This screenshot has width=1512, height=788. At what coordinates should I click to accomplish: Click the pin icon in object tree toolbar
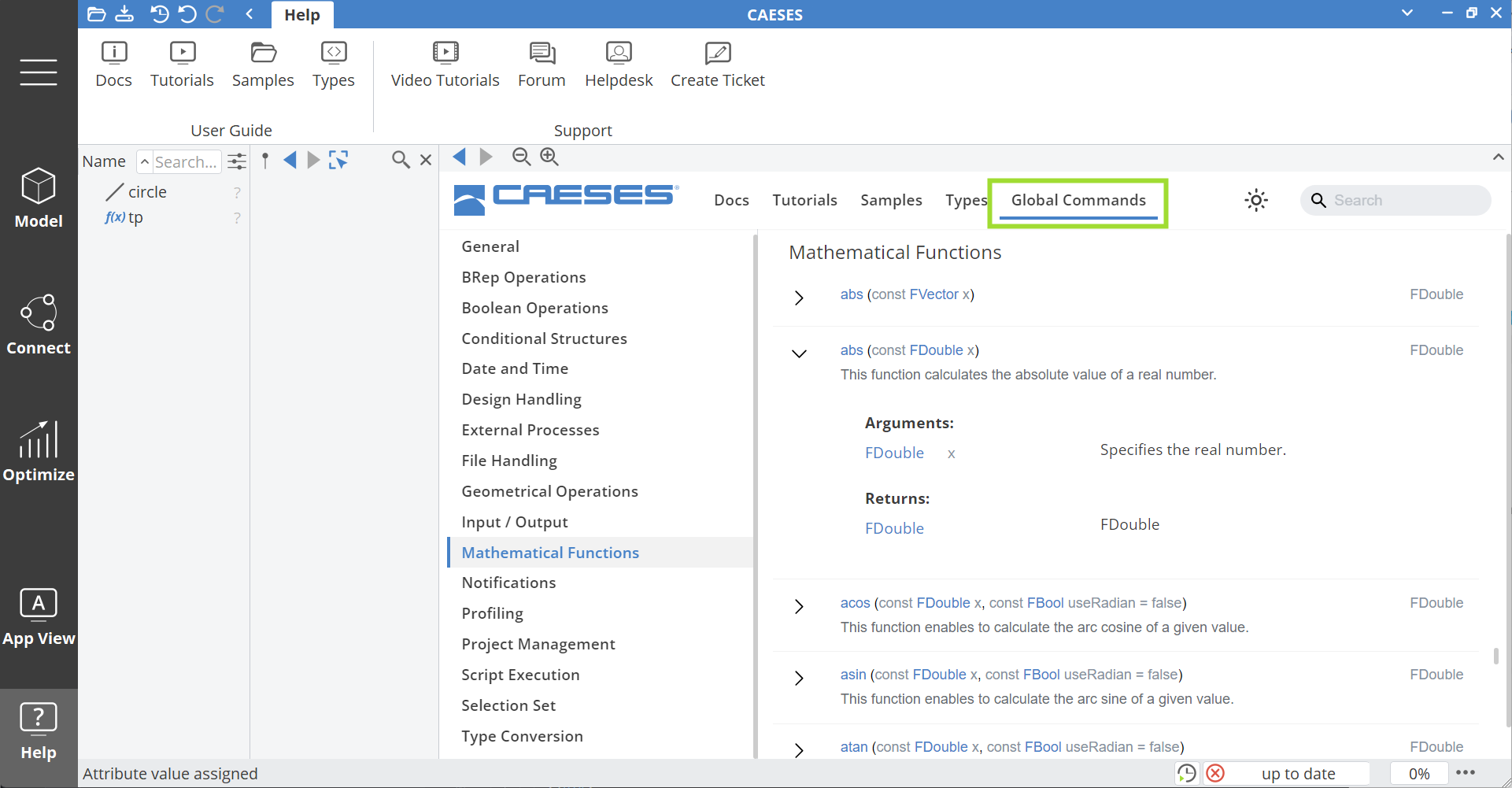265,161
